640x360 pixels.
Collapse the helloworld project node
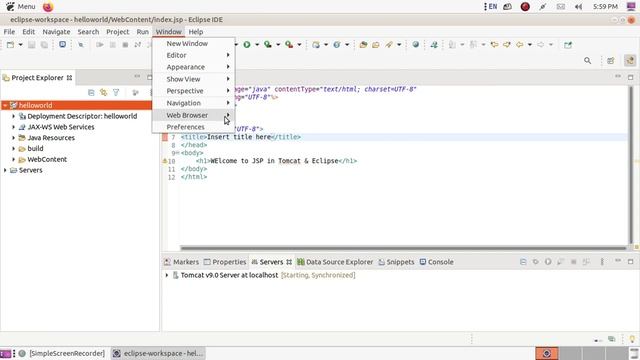[5, 105]
